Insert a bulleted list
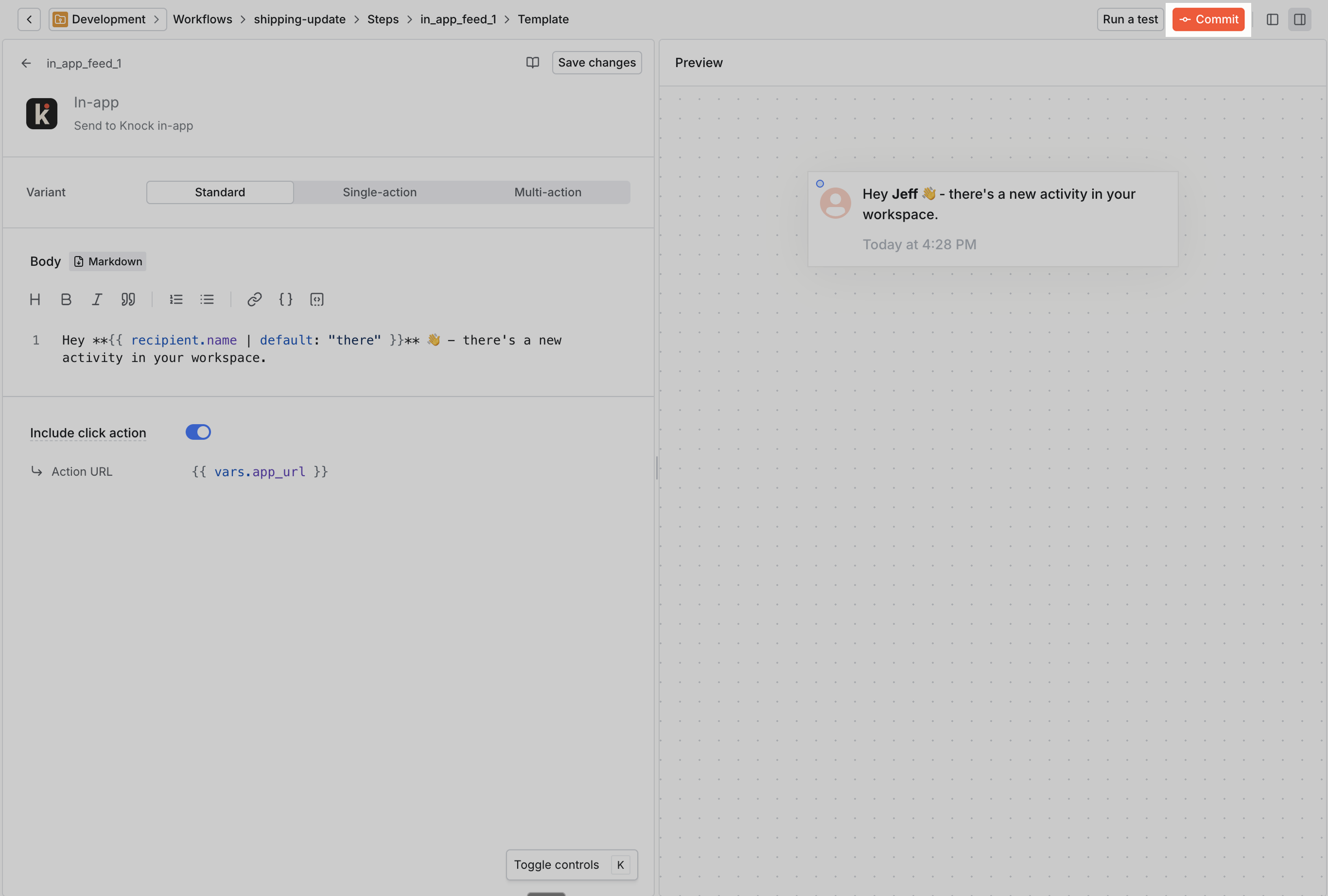This screenshot has height=896, width=1328. [x=207, y=299]
